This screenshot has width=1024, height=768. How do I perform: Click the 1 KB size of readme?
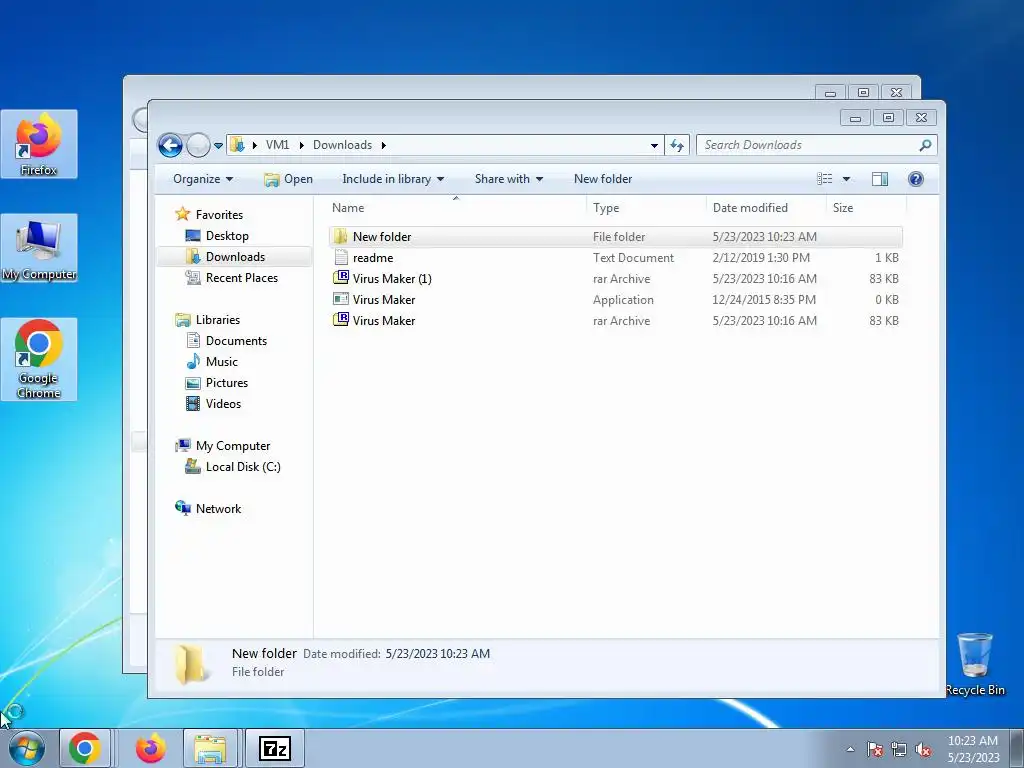tap(886, 258)
